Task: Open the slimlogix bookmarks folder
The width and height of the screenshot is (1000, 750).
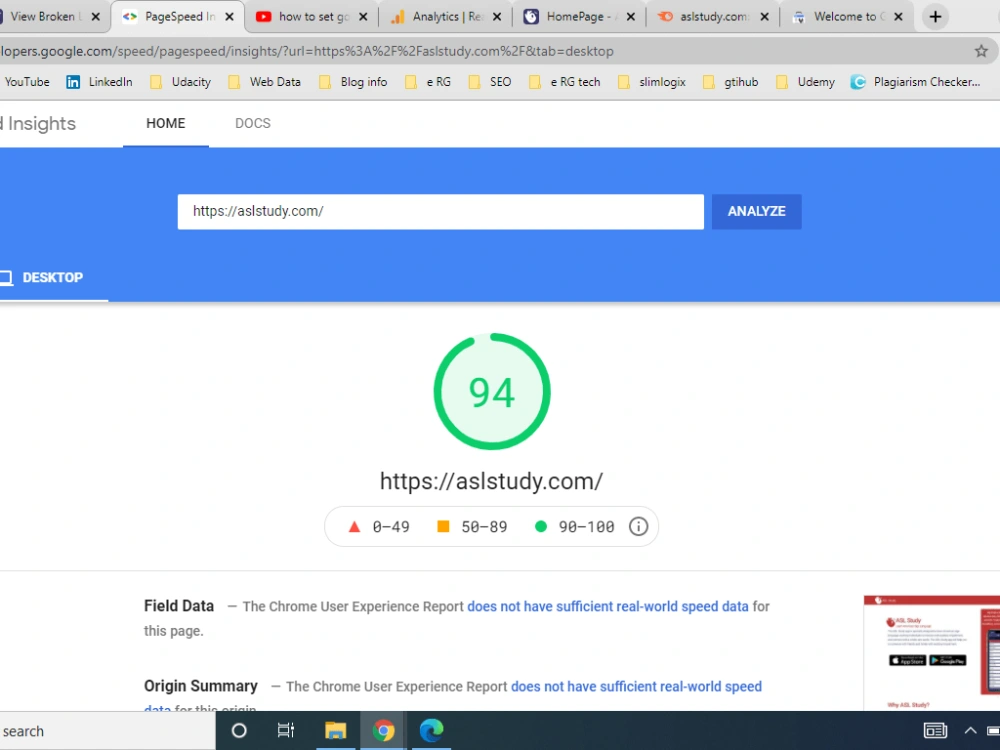Action: coord(652,82)
